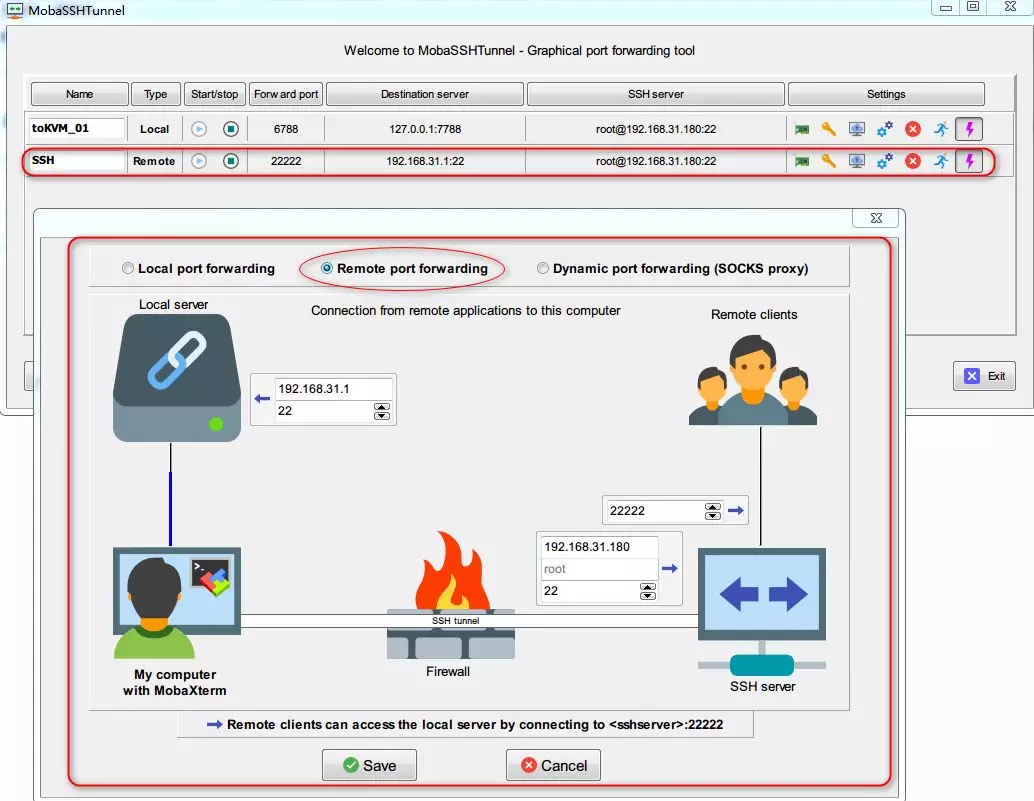Delete the toKVM_01 tunnel with red X
Image resolution: width=1034 pixels, height=801 pixels.
click(913, 129)
